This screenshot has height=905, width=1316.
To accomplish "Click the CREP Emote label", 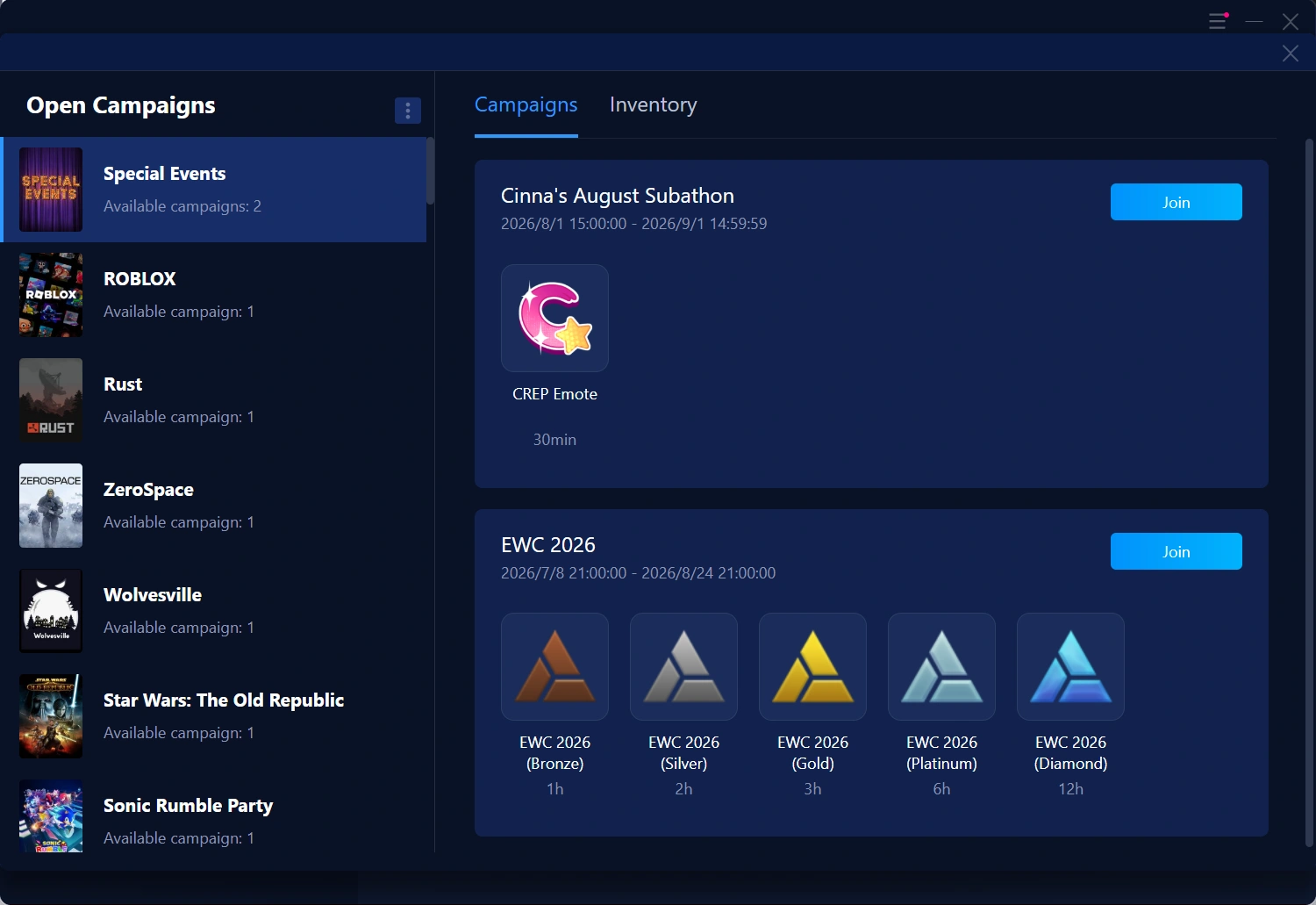I will [x=554, y=394].
